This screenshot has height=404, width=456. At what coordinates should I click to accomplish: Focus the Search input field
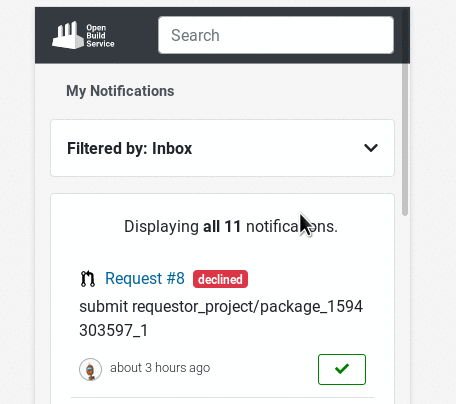(x=276, y=35)
